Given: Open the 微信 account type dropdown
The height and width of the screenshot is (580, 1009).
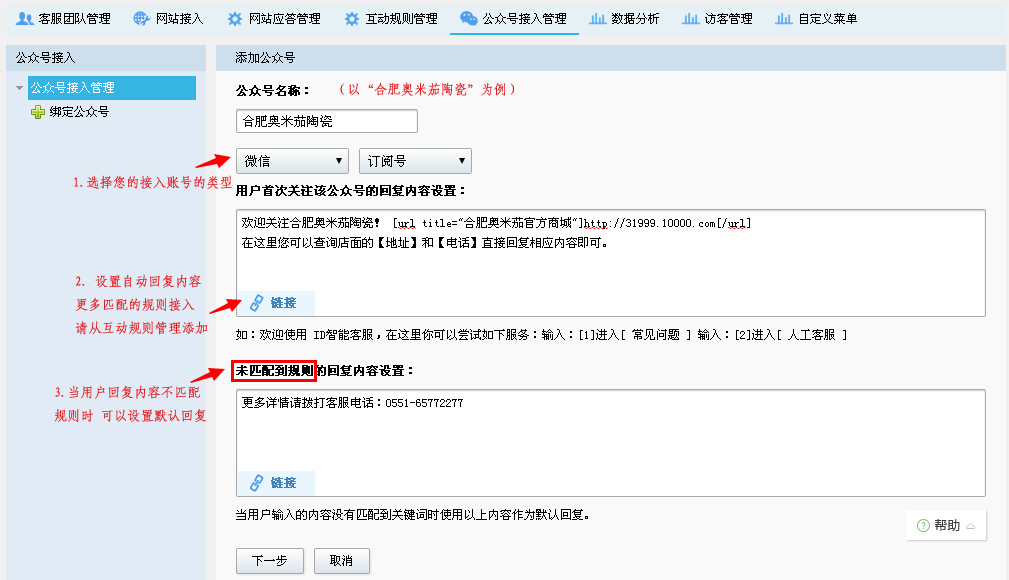Looking at the screenshot, I should tap(292, 161).
